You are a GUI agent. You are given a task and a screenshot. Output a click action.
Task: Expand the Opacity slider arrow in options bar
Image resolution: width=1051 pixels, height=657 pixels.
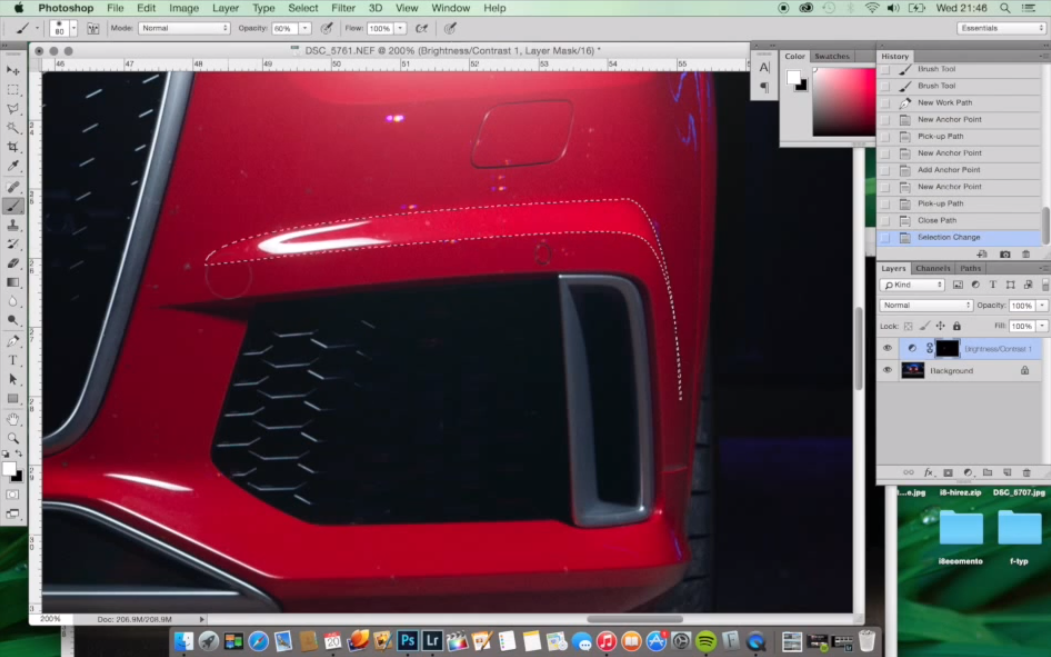pos(305,28)
